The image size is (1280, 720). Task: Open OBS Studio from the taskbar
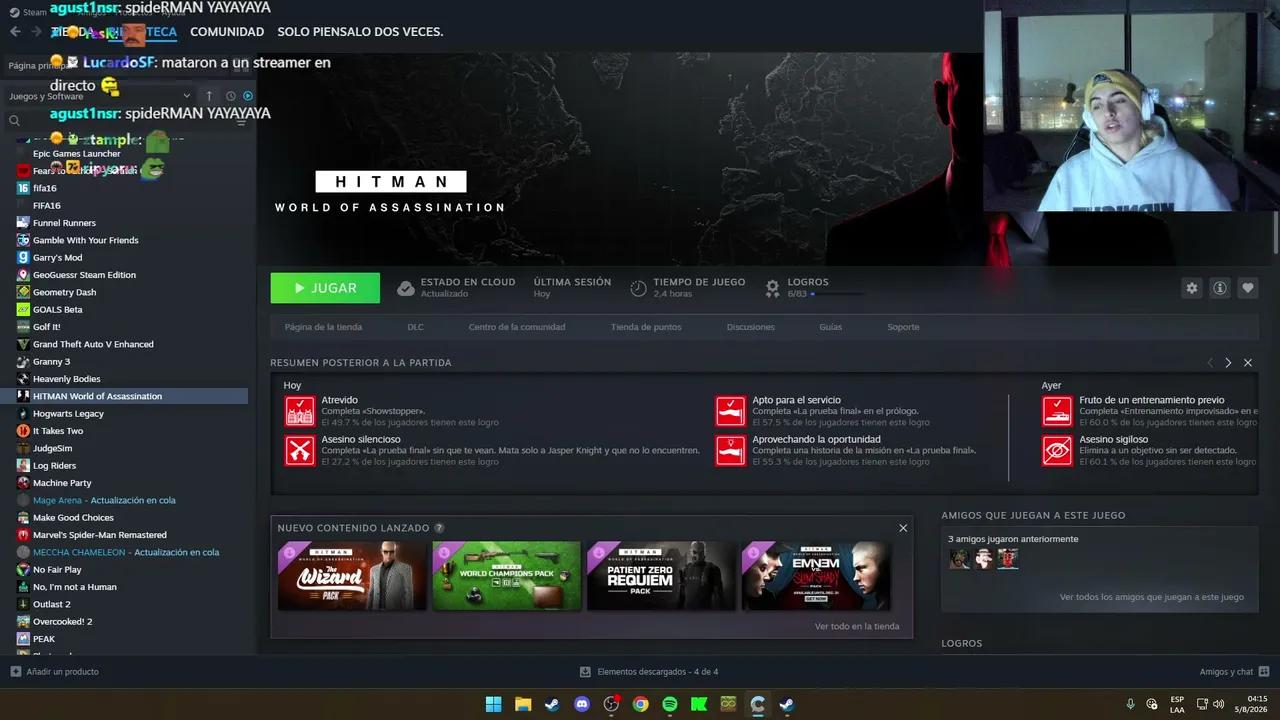point(611,704)
